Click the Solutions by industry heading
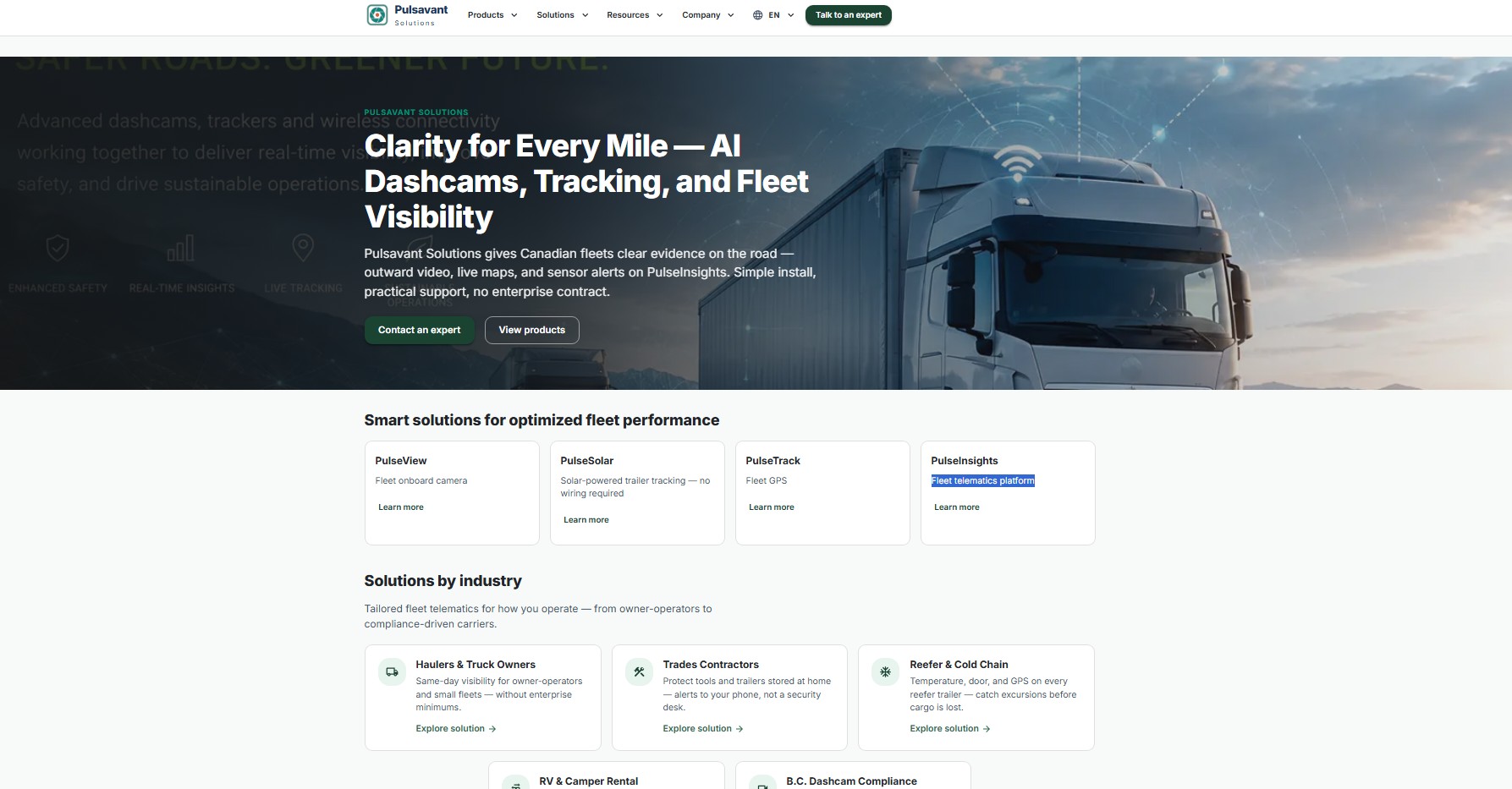Viewport: 1512px width, 789px height. coord(443,581)
